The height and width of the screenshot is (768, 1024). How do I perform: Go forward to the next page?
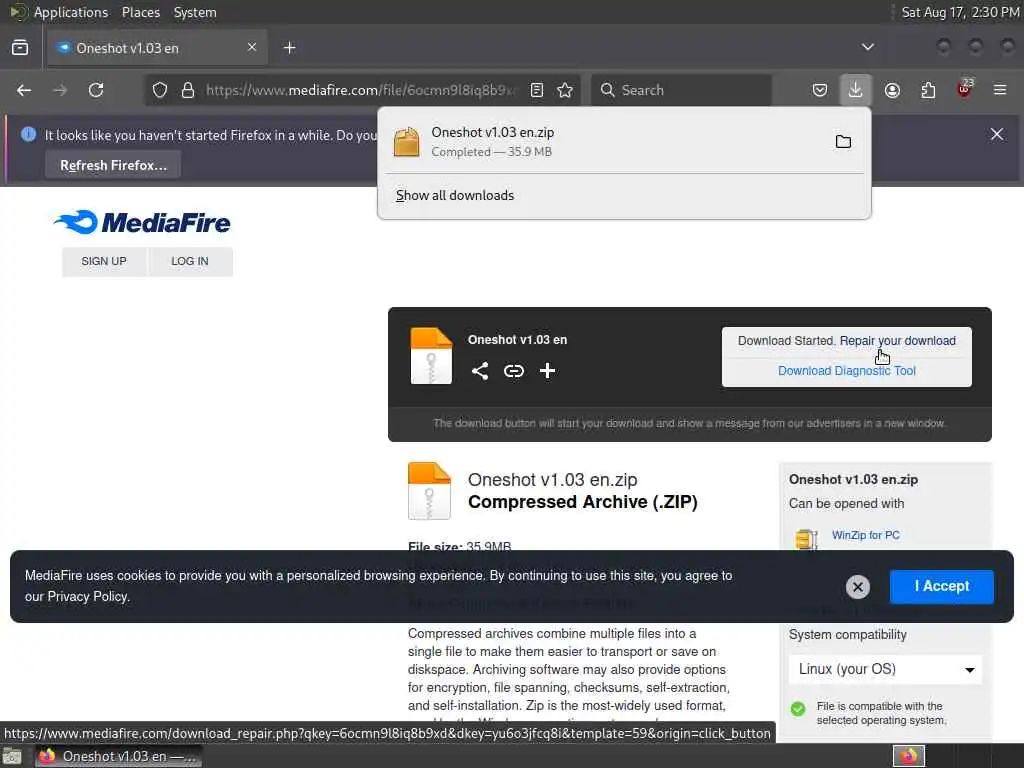tap(60, 90)
